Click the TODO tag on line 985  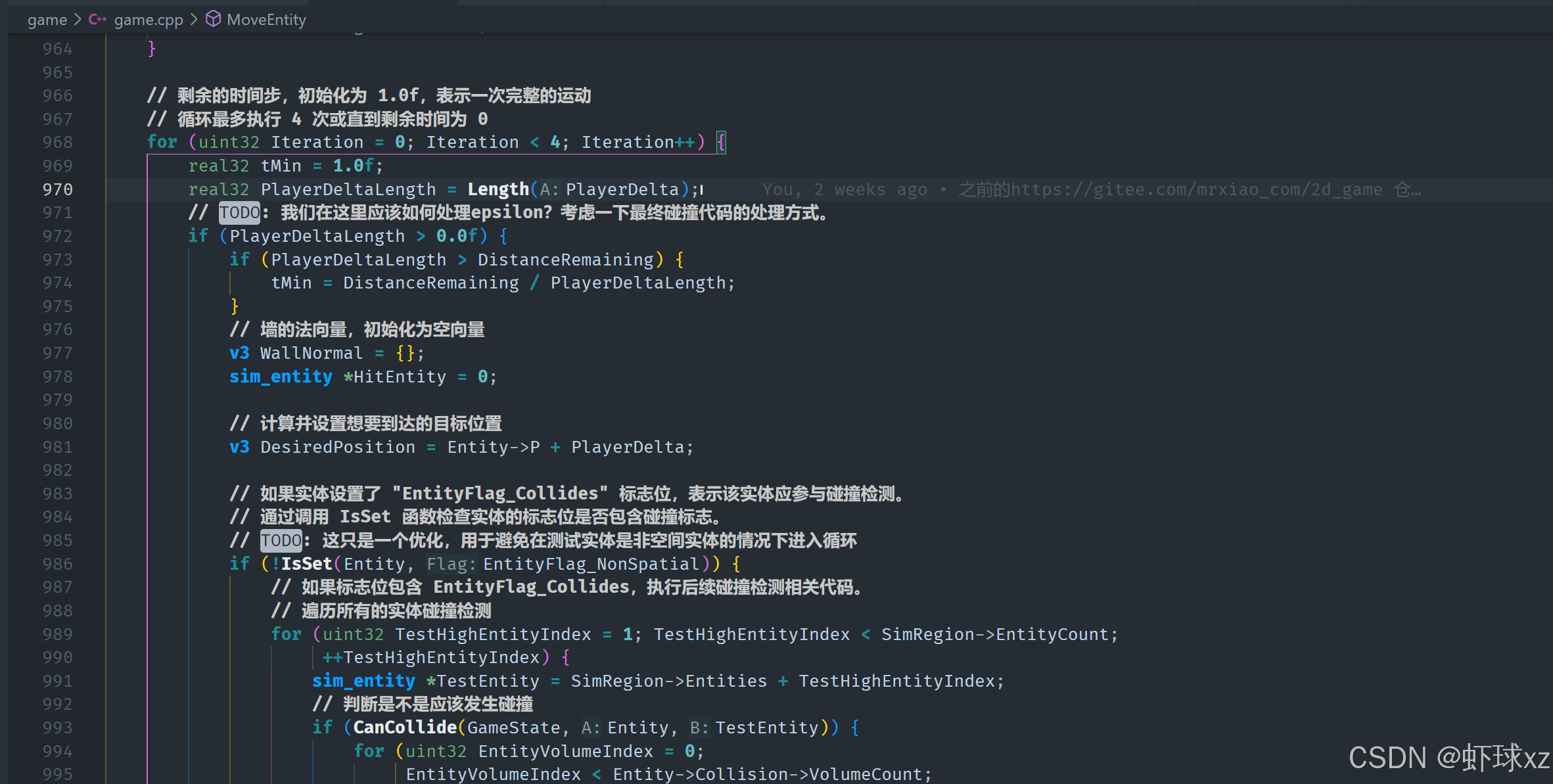coord(281,540)
